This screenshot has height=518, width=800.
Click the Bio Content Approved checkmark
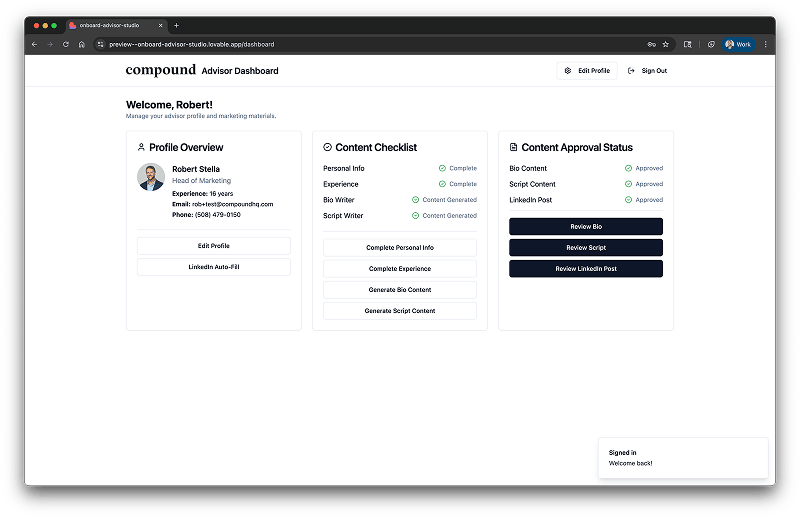[x=628, y=168]
